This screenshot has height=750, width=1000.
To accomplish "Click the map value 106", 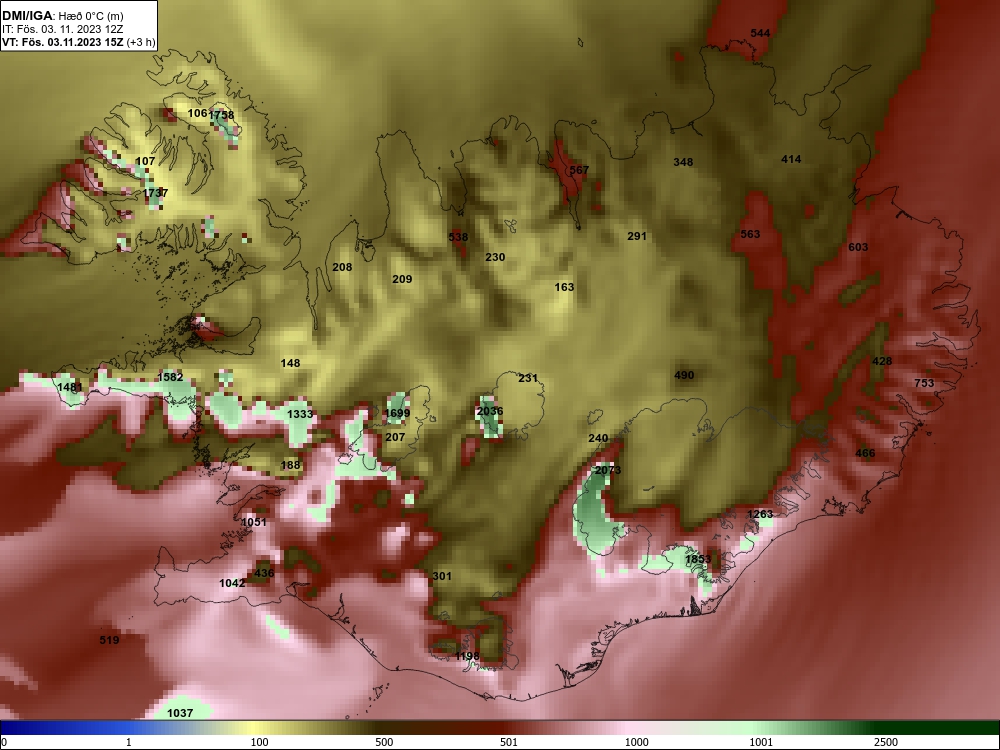I will (x=198, y=113).
